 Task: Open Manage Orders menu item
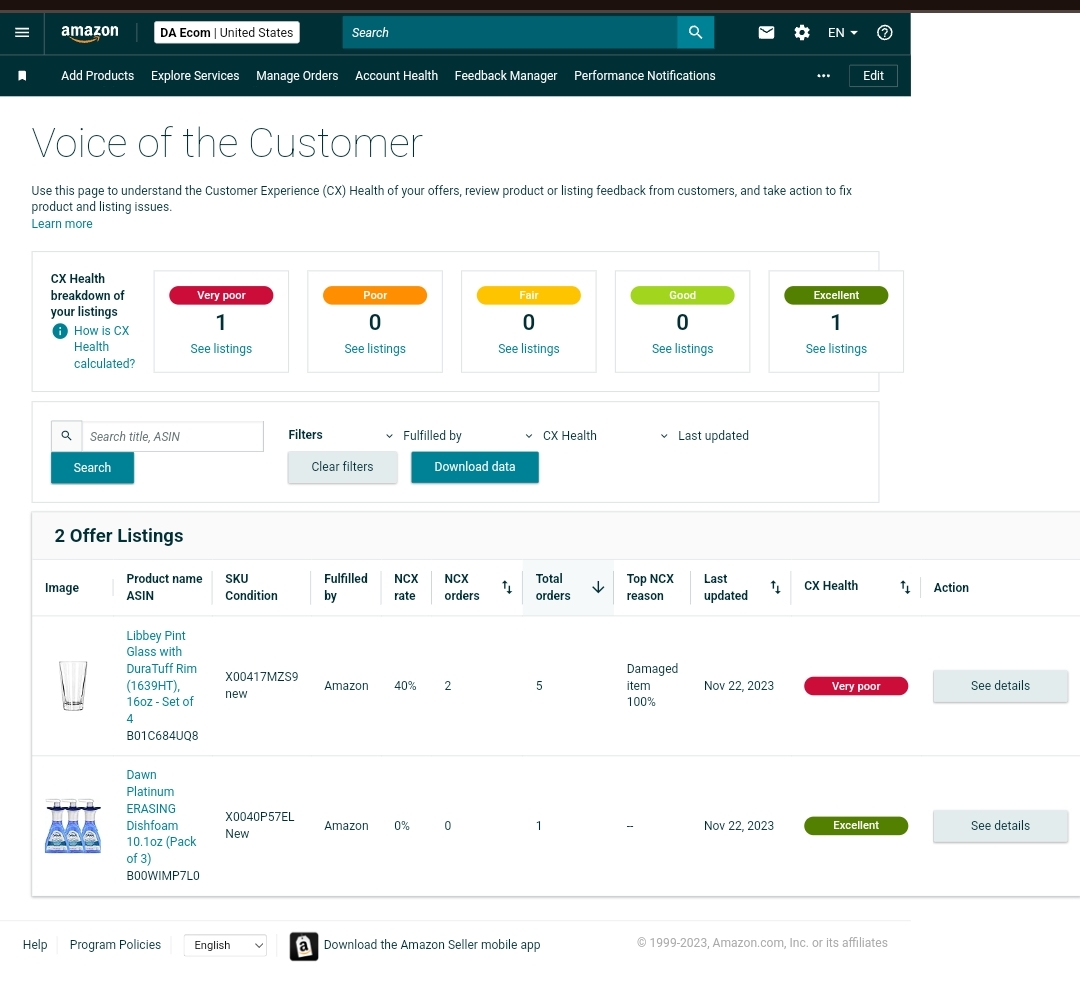(297, 76)
